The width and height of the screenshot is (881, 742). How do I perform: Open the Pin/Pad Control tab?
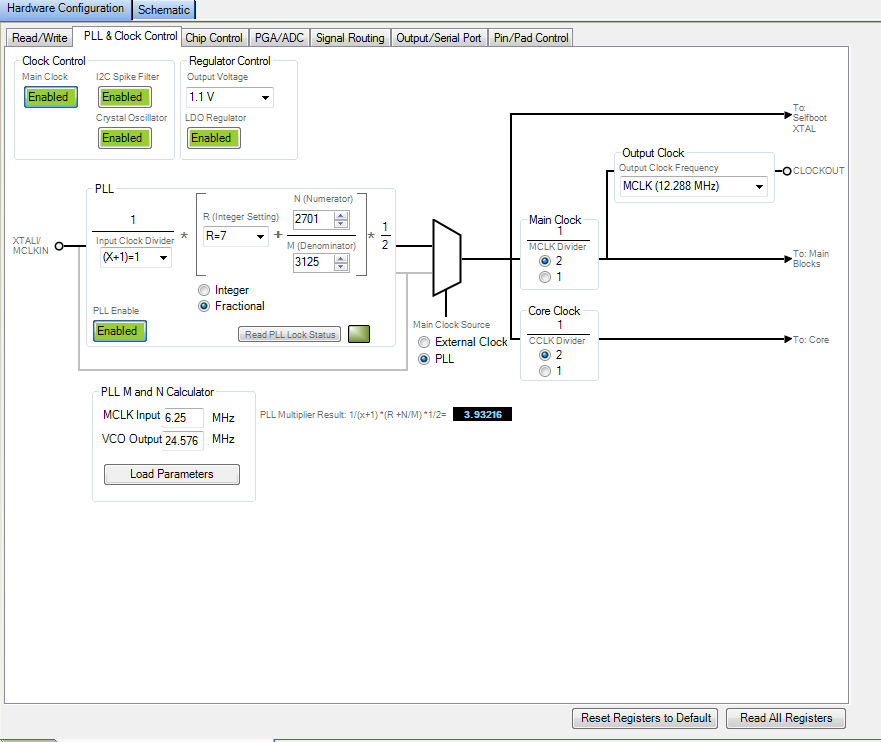(x=531, y=38)
